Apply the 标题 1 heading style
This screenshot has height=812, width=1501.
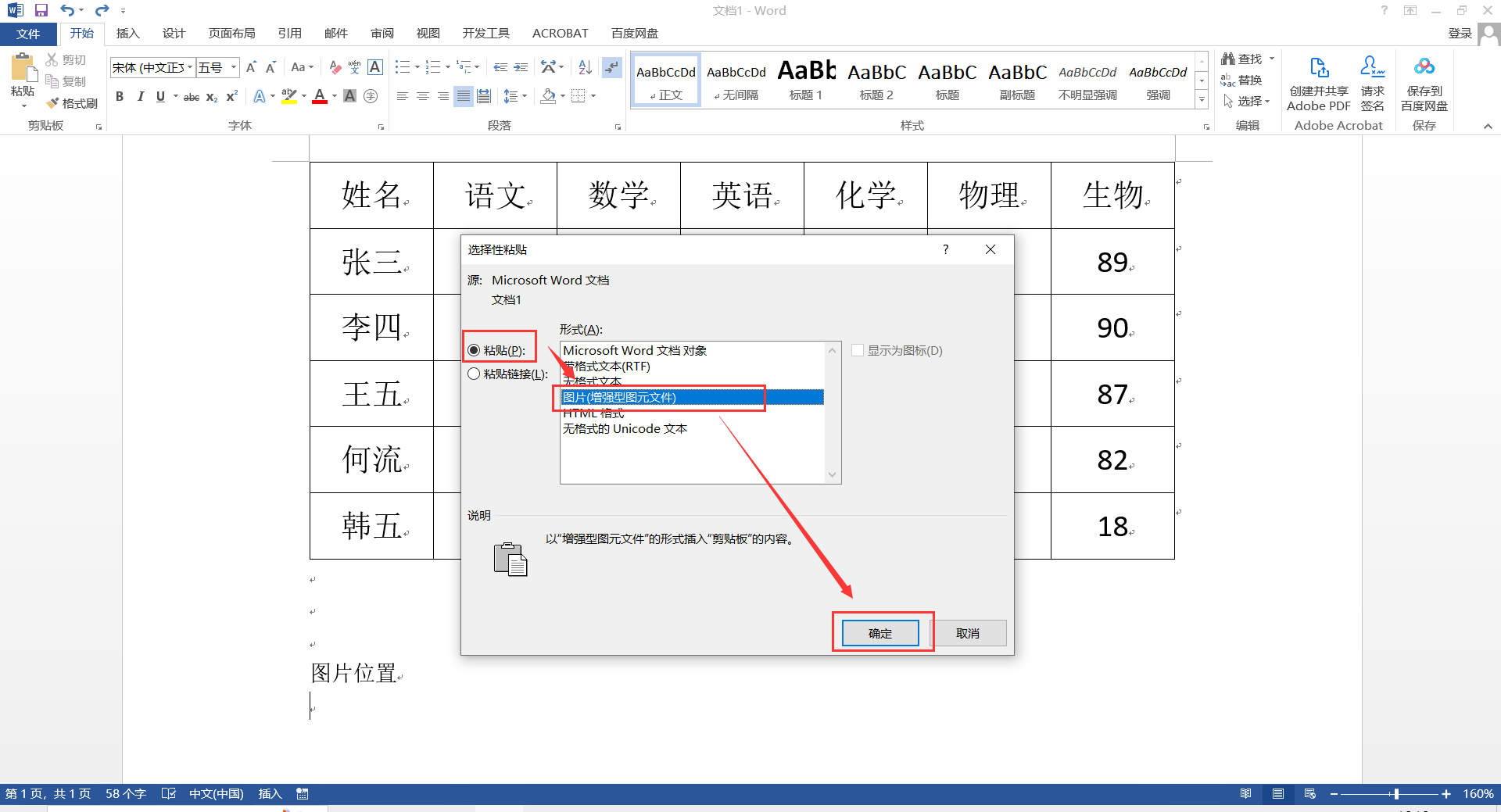coord(806,80)
